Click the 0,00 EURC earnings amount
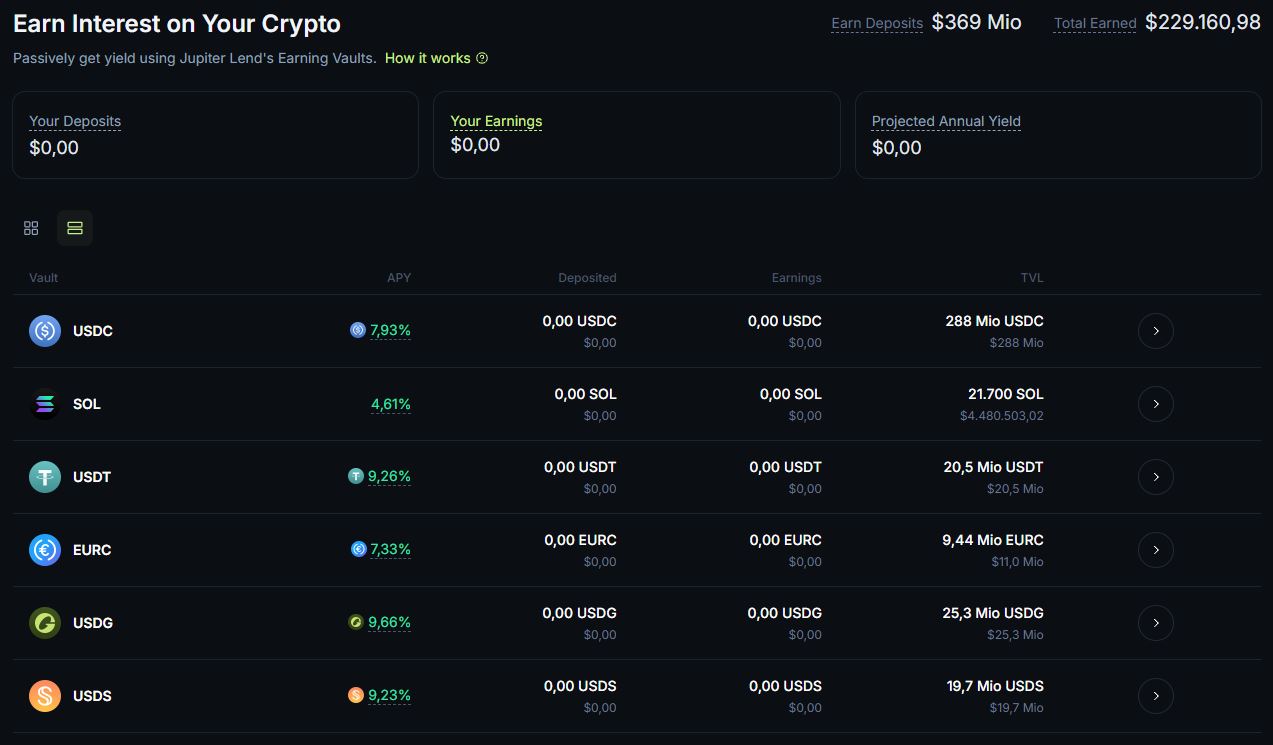The image size is (1273, 745). click(786, 540)
